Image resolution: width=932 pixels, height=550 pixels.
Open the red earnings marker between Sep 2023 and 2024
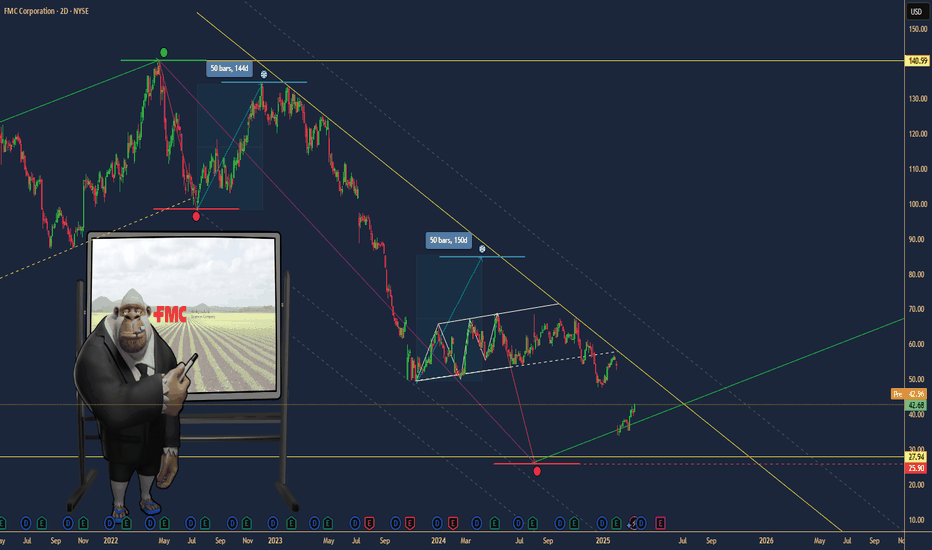point(410,523)
